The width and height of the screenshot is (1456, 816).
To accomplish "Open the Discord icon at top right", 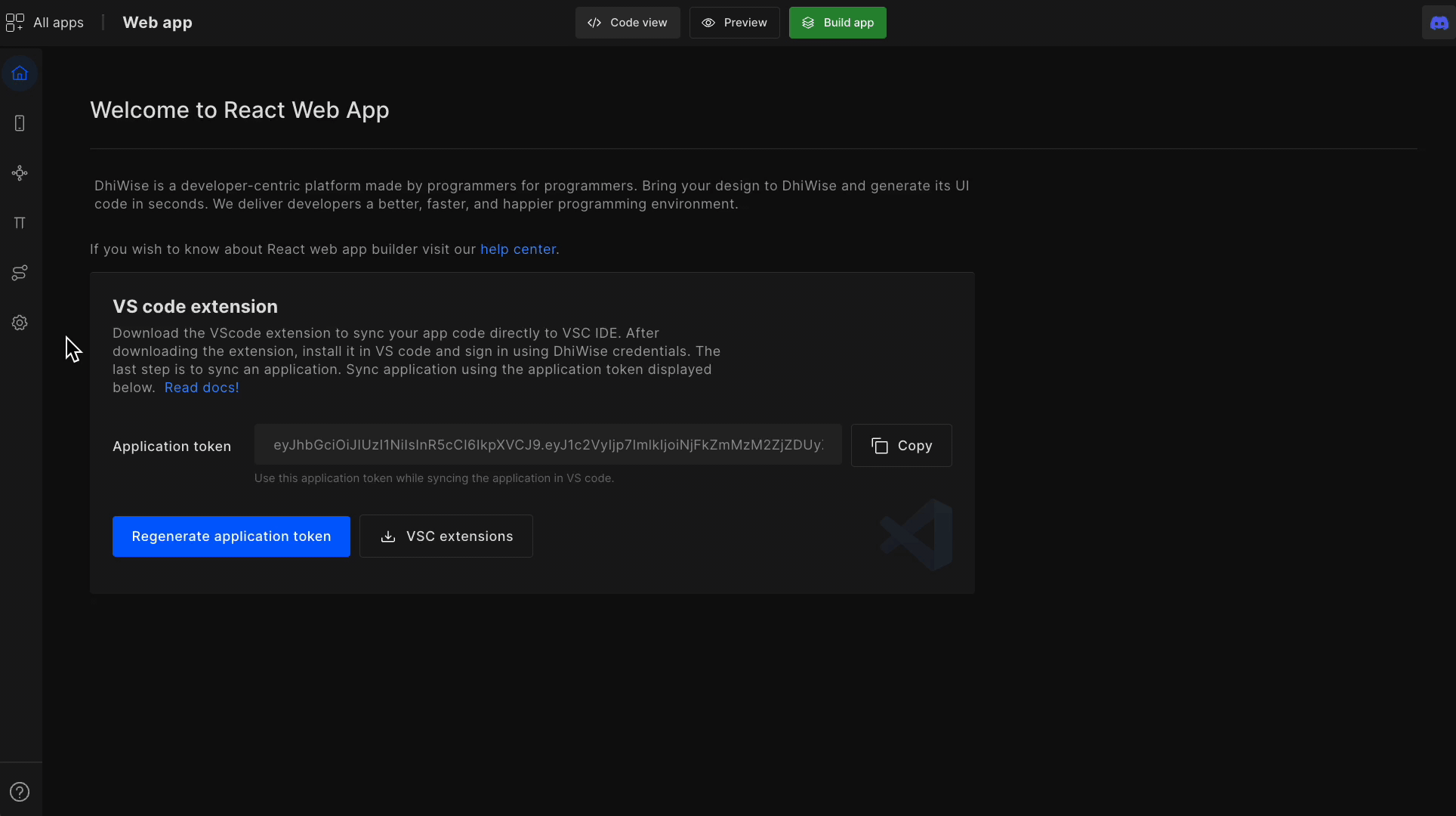I will pyautogui.click(x=1439, y=23).
